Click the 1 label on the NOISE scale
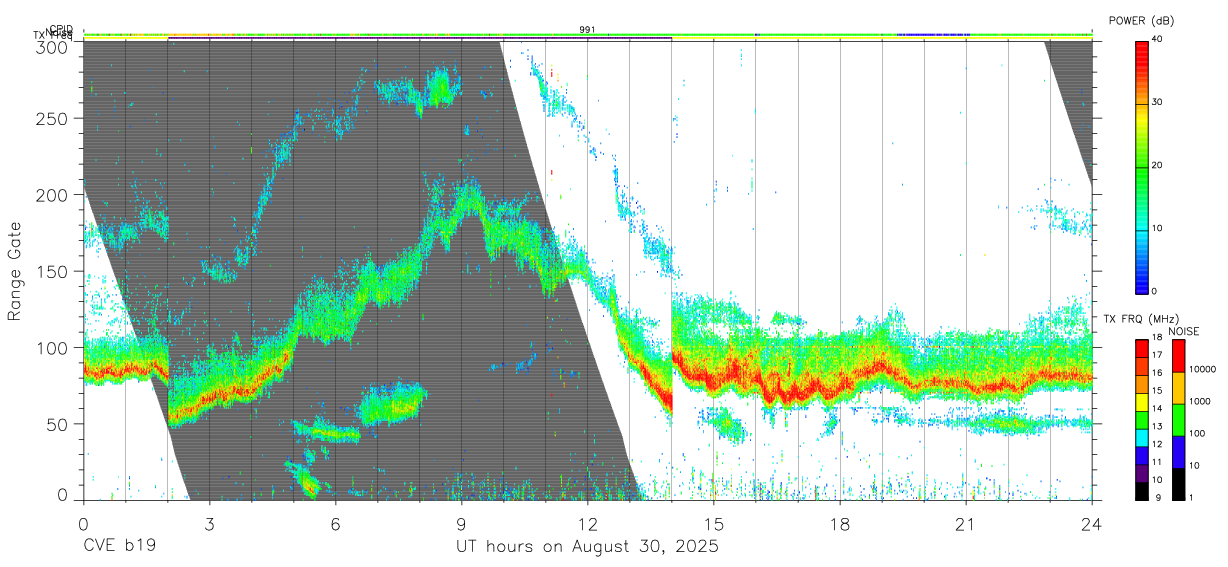 click(1192, 497)
